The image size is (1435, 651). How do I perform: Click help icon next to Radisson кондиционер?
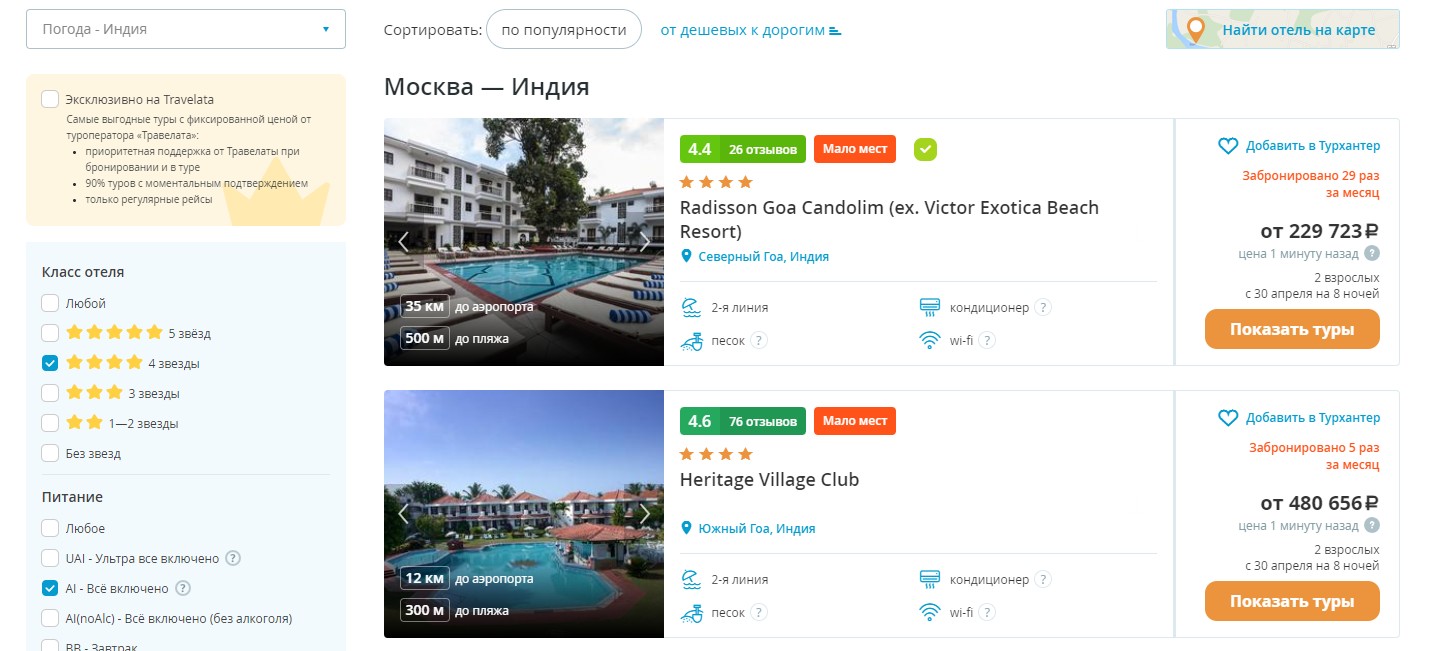point(1043,308)
